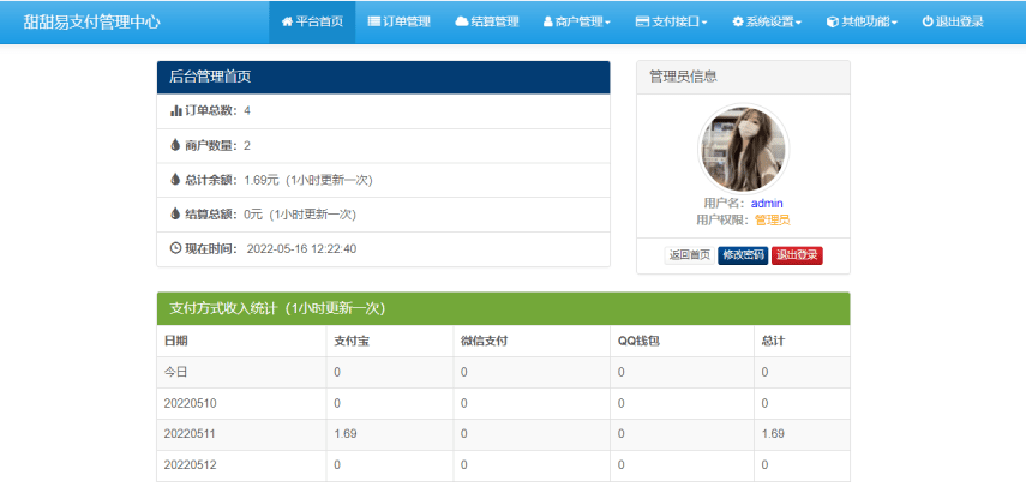The width and height of the screenshot is (1026, 482).
Task: Click the droplet icon beside 商户数量
Action: pyautogui.click(x=175, y=145)
